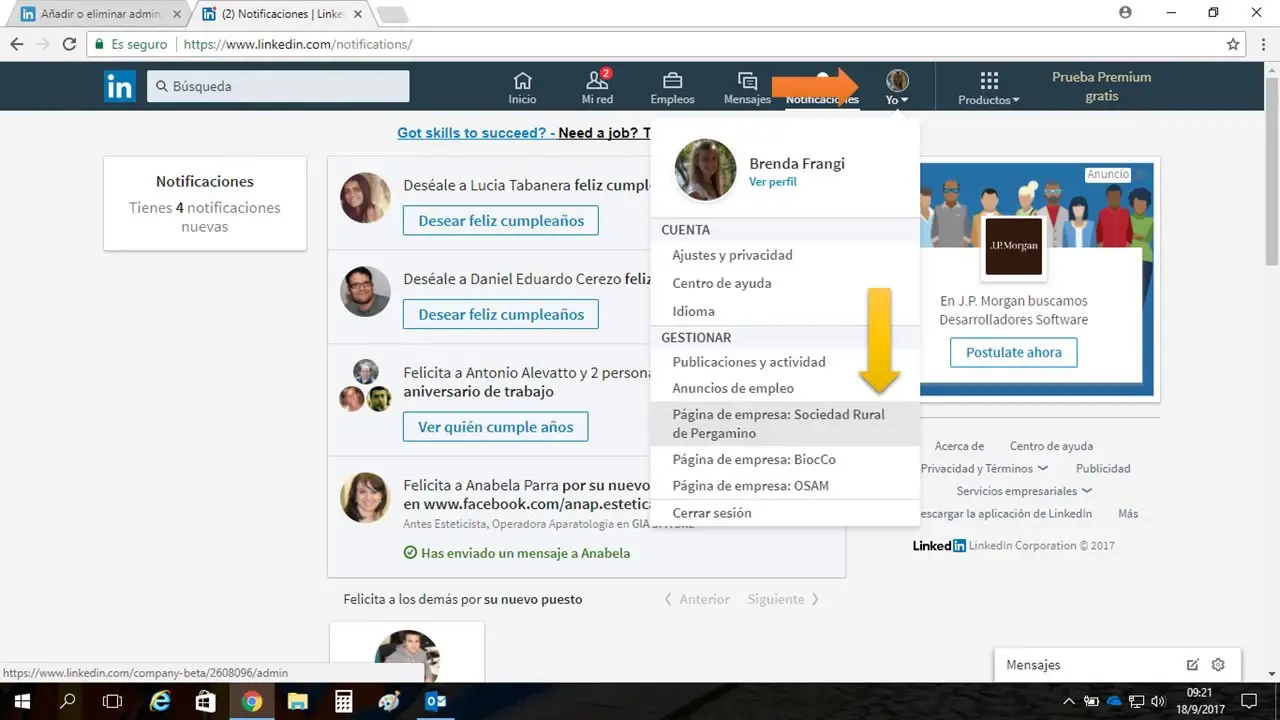This screenshot has height=720, width=1280.
Task: Click Postulate ahora in J.P. Morgan ad
Action: point(1013,352)
